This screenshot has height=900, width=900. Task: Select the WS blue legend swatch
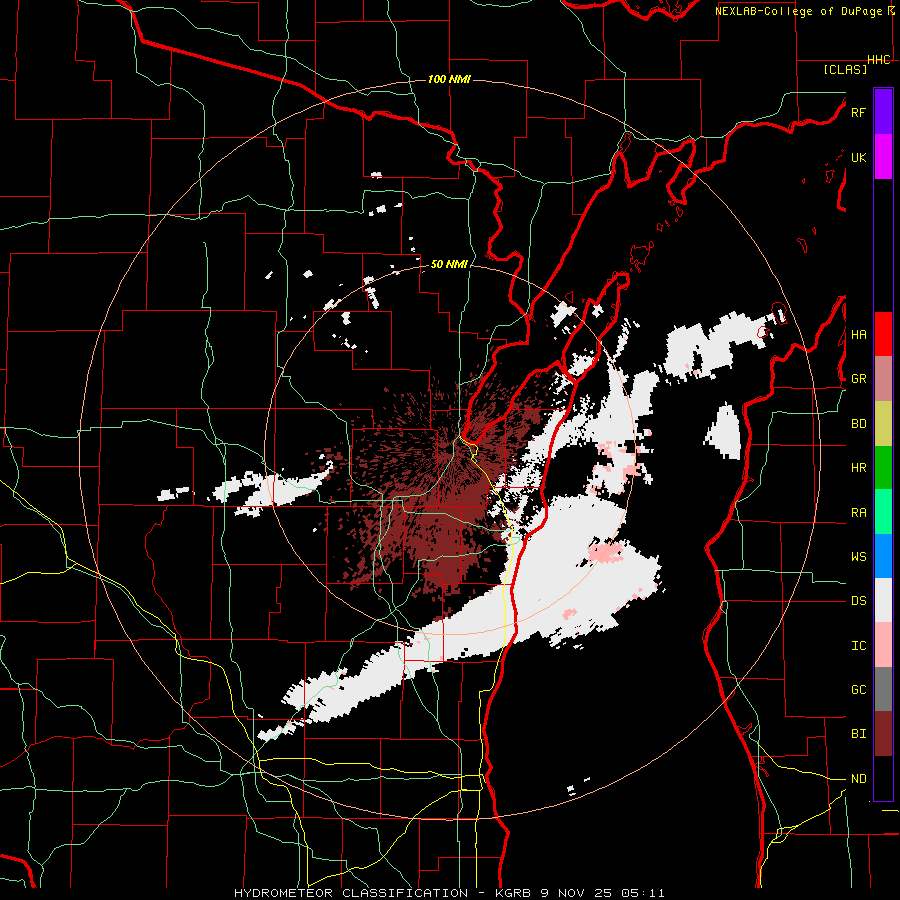[x=883, y=556]
